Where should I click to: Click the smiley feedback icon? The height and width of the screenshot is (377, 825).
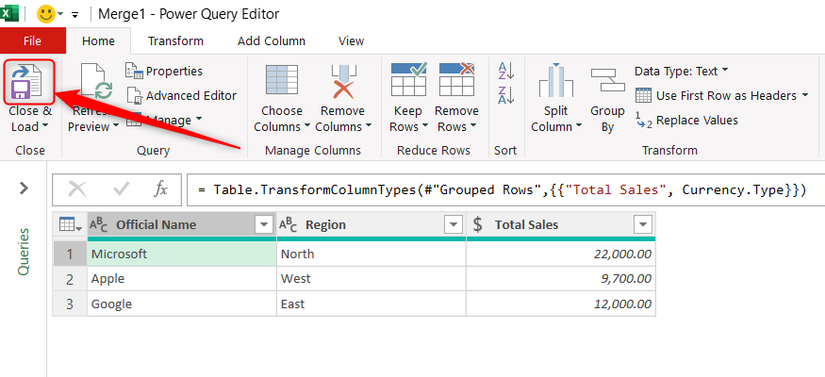pos(46,14)
